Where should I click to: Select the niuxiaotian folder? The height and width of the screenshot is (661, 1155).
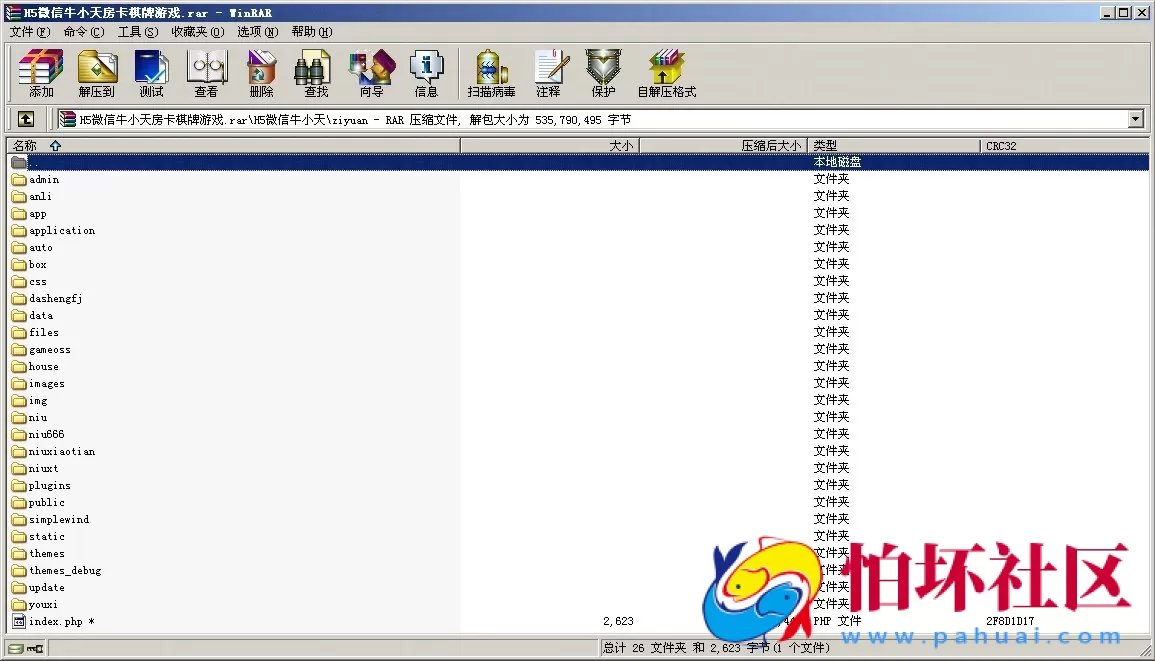[x=62, y=452]
